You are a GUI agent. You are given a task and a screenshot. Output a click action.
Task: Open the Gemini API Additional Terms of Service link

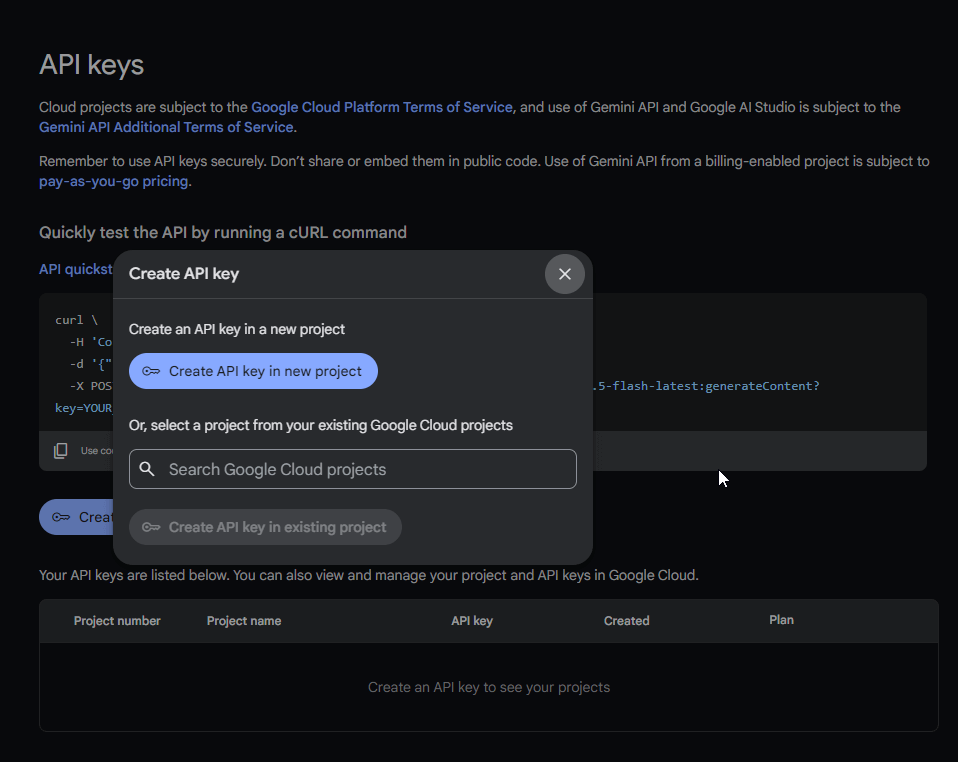165,127
